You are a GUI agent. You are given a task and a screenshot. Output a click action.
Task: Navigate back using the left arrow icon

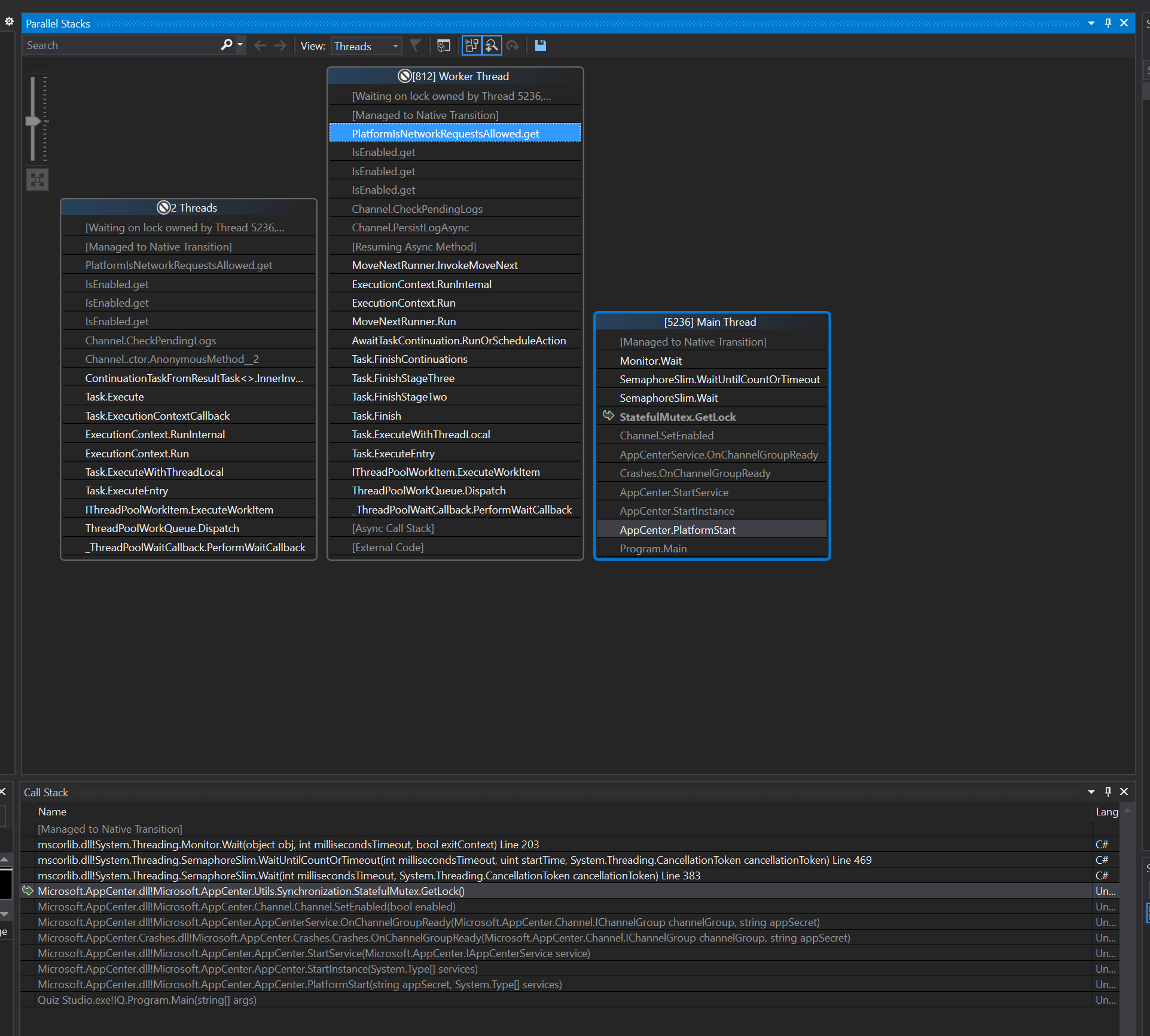click(260, 45)
